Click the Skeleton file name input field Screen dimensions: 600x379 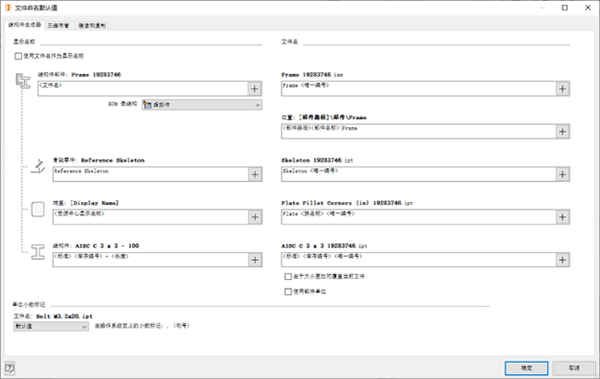click(x=418, y=174)
